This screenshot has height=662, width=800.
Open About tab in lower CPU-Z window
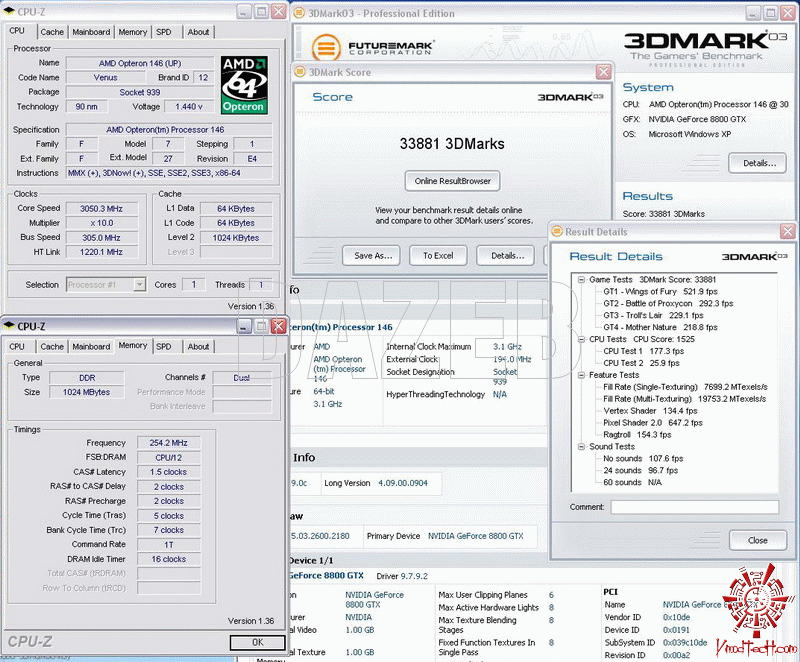[198, 346]
